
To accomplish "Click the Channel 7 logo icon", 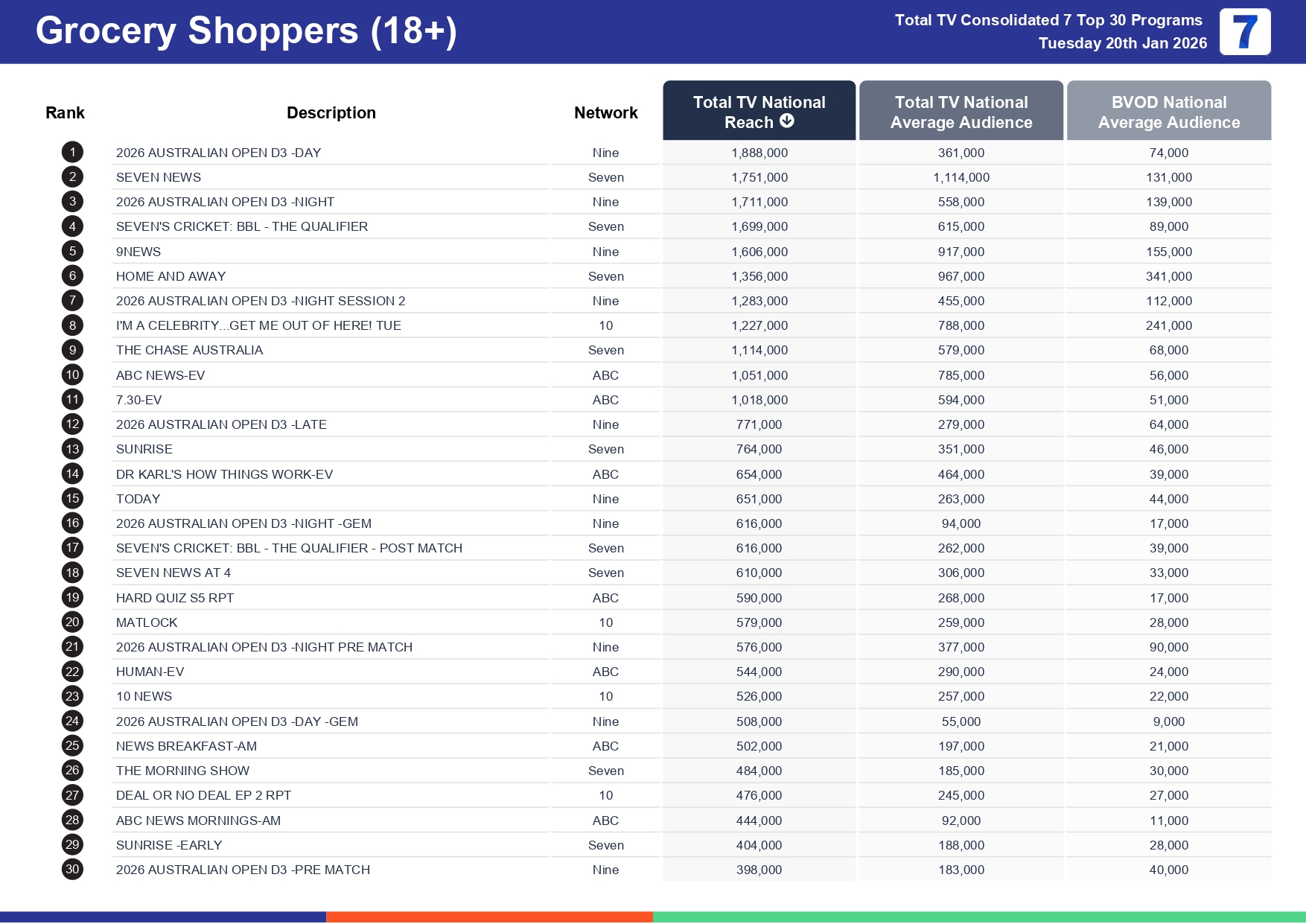I will pyautogui.click(x=1244, y=32).
